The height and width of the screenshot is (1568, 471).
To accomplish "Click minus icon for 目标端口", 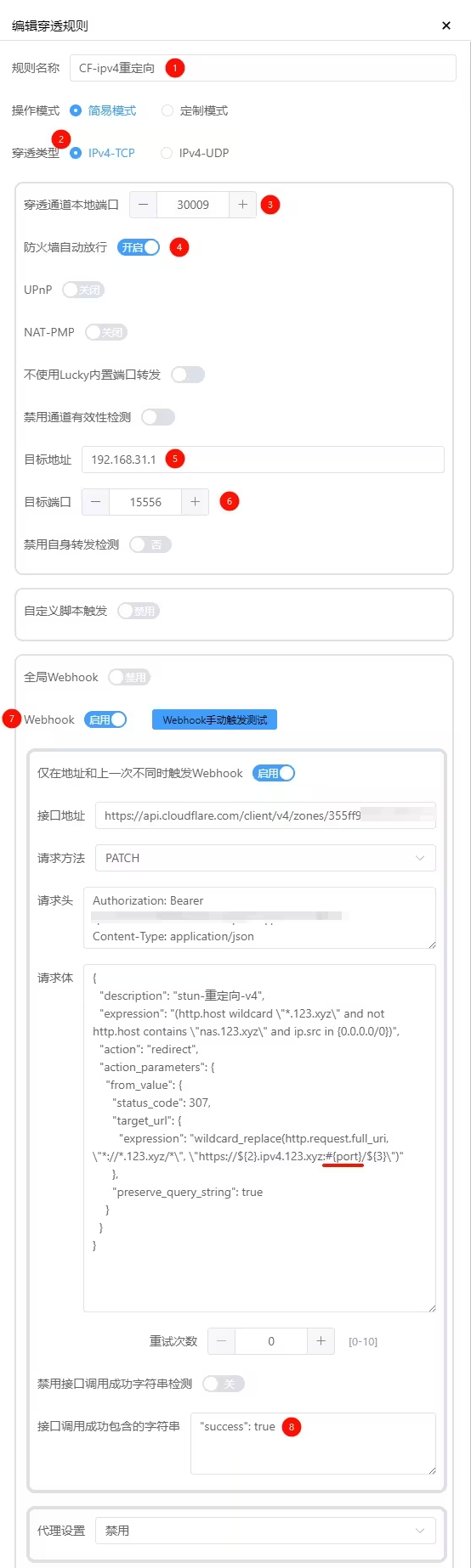I will (x=95, y=502).
